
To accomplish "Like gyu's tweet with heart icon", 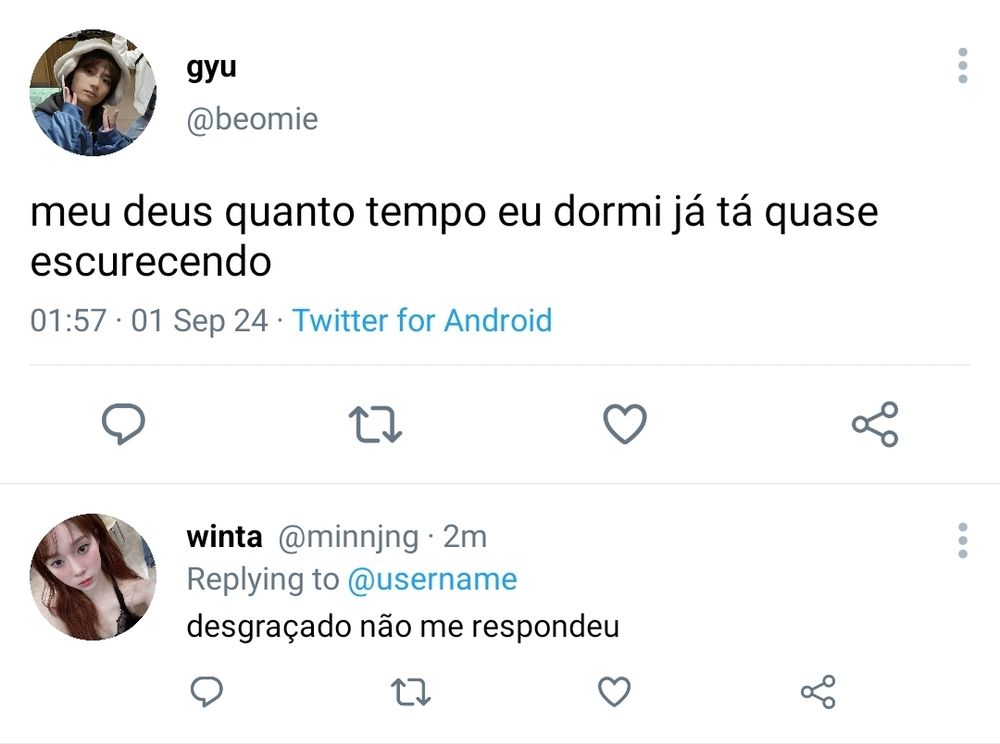I will (625, 424).
